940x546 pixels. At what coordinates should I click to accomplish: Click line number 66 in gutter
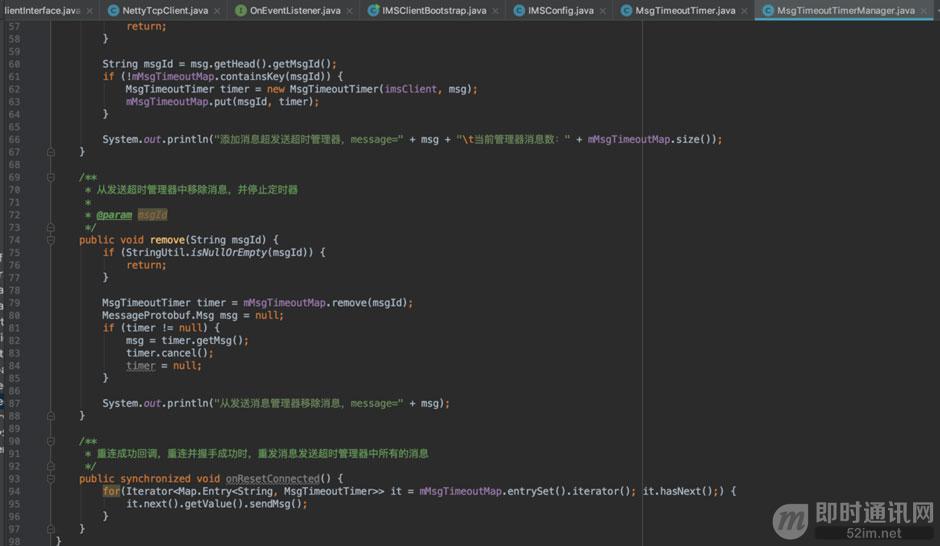tap(14, 140)
